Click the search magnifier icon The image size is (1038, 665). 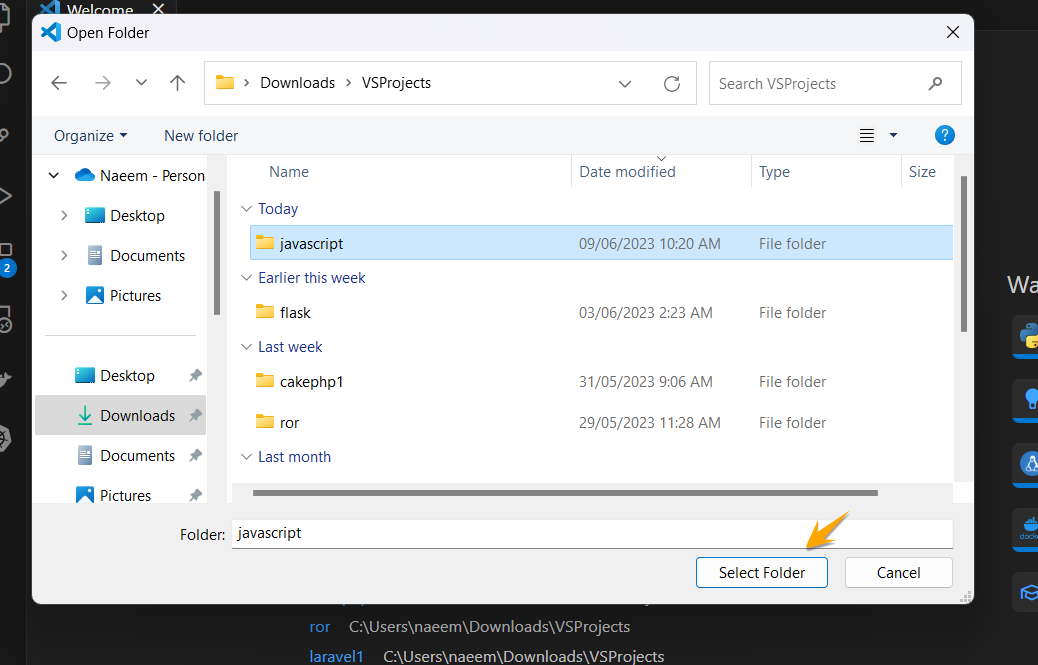click(x=935, y=83)
